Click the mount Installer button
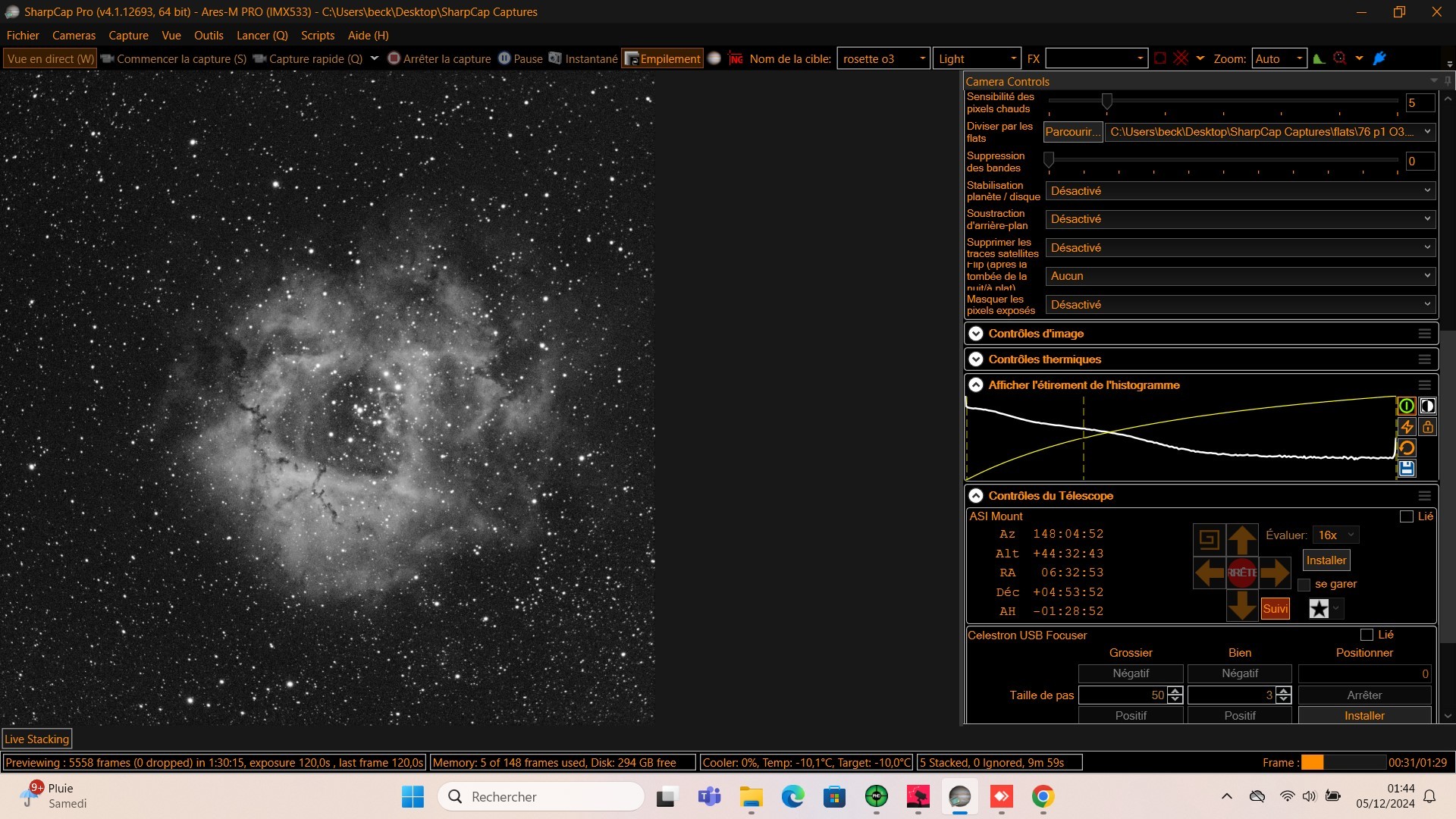 pyautogui.click(x=1326, y=560)
